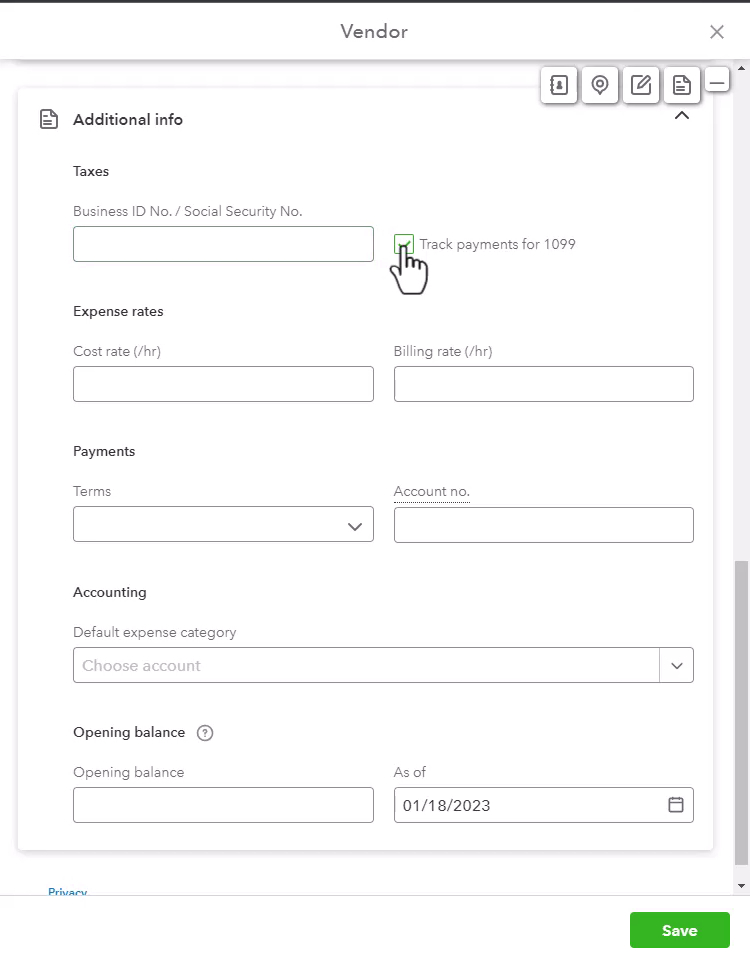Click the vertical scrollbar thumb
The width and height of the screenshot is (750, 956).
pos(741,713)
